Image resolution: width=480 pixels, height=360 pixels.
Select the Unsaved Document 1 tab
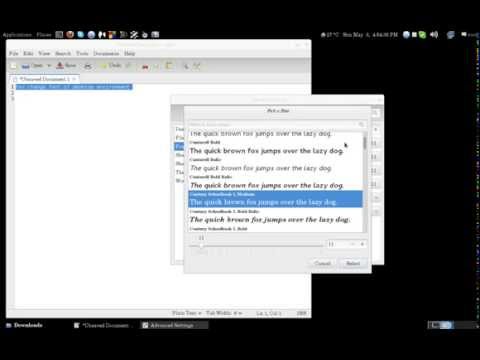pyautogui.click(x=43, y=79)
